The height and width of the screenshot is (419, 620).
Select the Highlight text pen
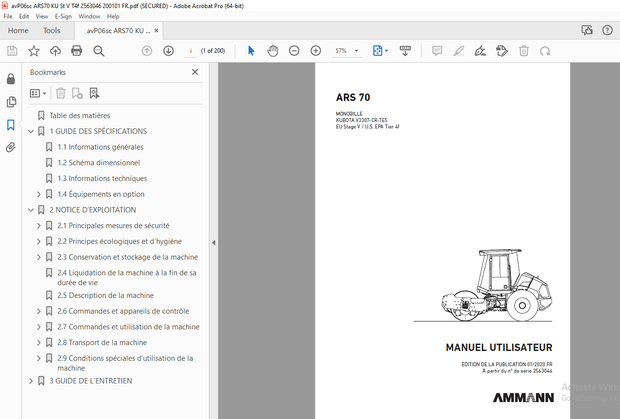(459, 51)
